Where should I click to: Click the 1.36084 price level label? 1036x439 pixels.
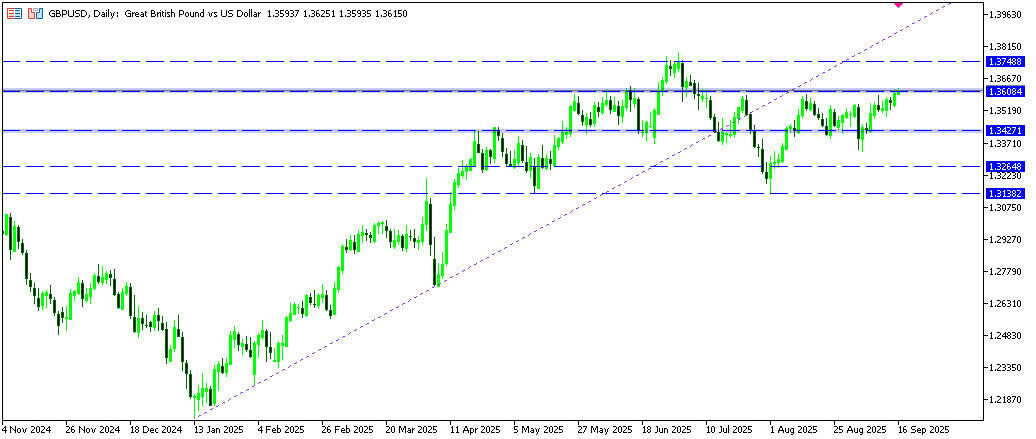1005,91
